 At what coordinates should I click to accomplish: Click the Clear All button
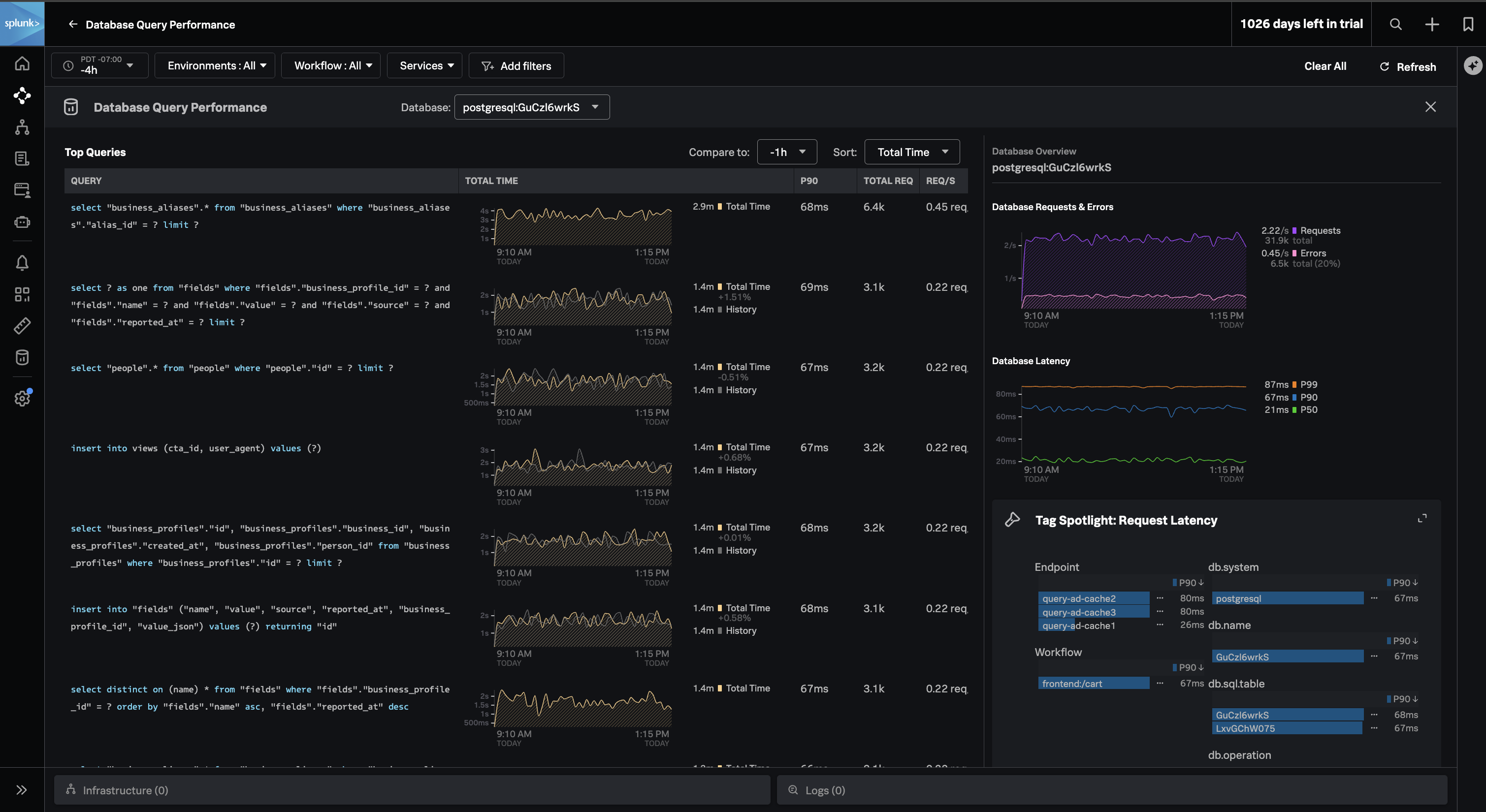coord(1325,66)
